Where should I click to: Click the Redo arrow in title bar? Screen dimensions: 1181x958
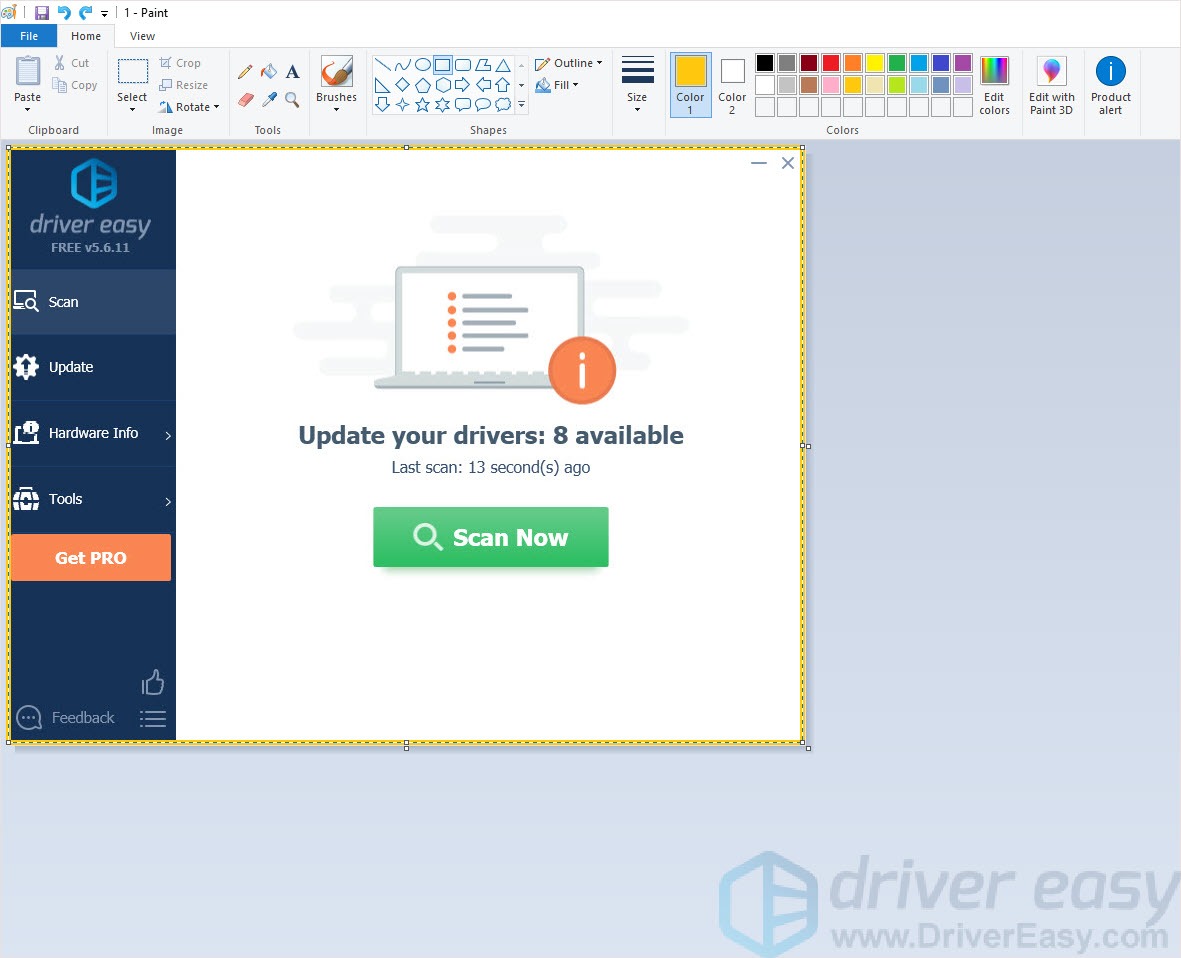click(x=86, y=13)
